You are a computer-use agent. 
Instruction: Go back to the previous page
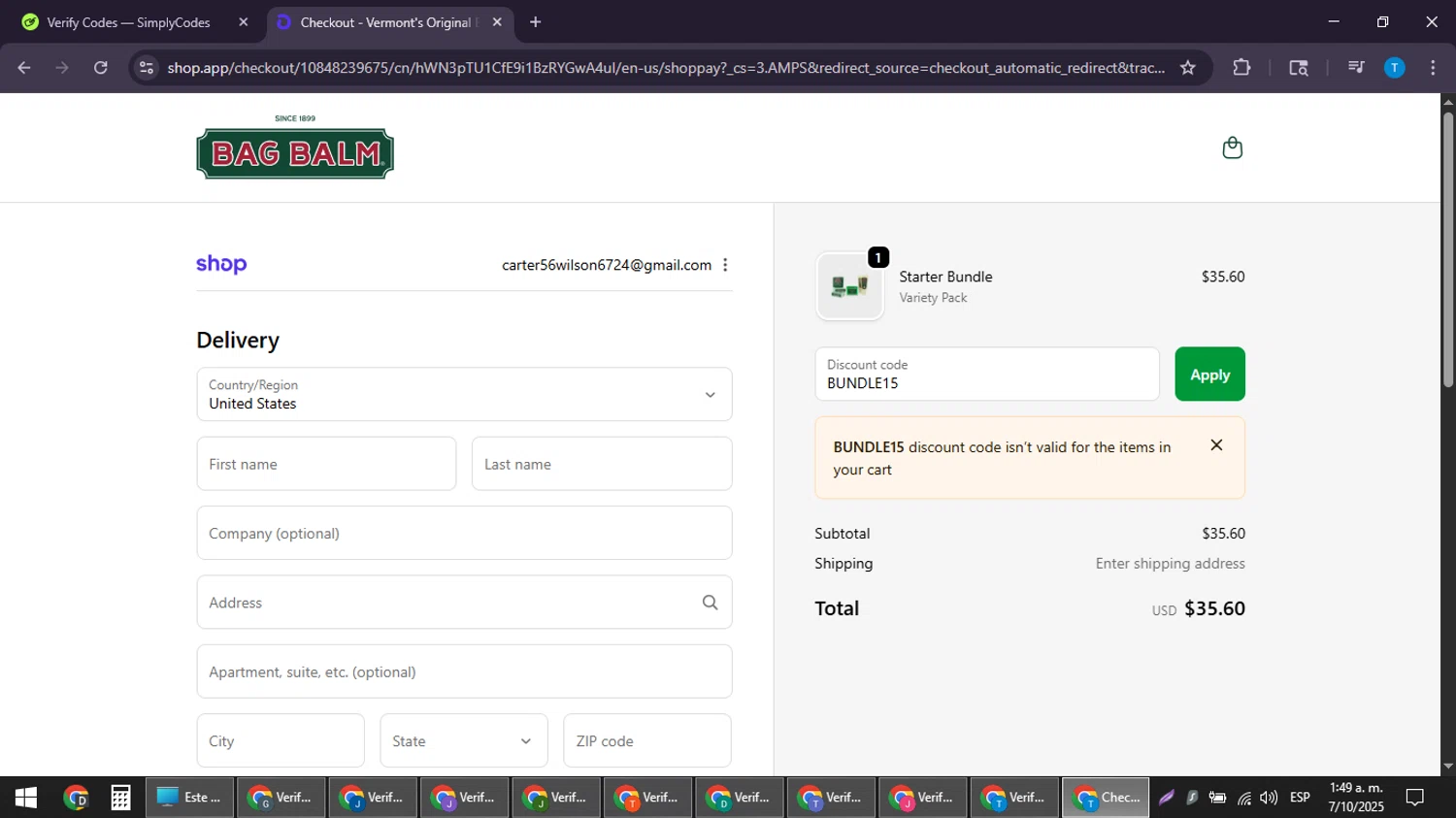pyautogui.click(x=24, y=68)
